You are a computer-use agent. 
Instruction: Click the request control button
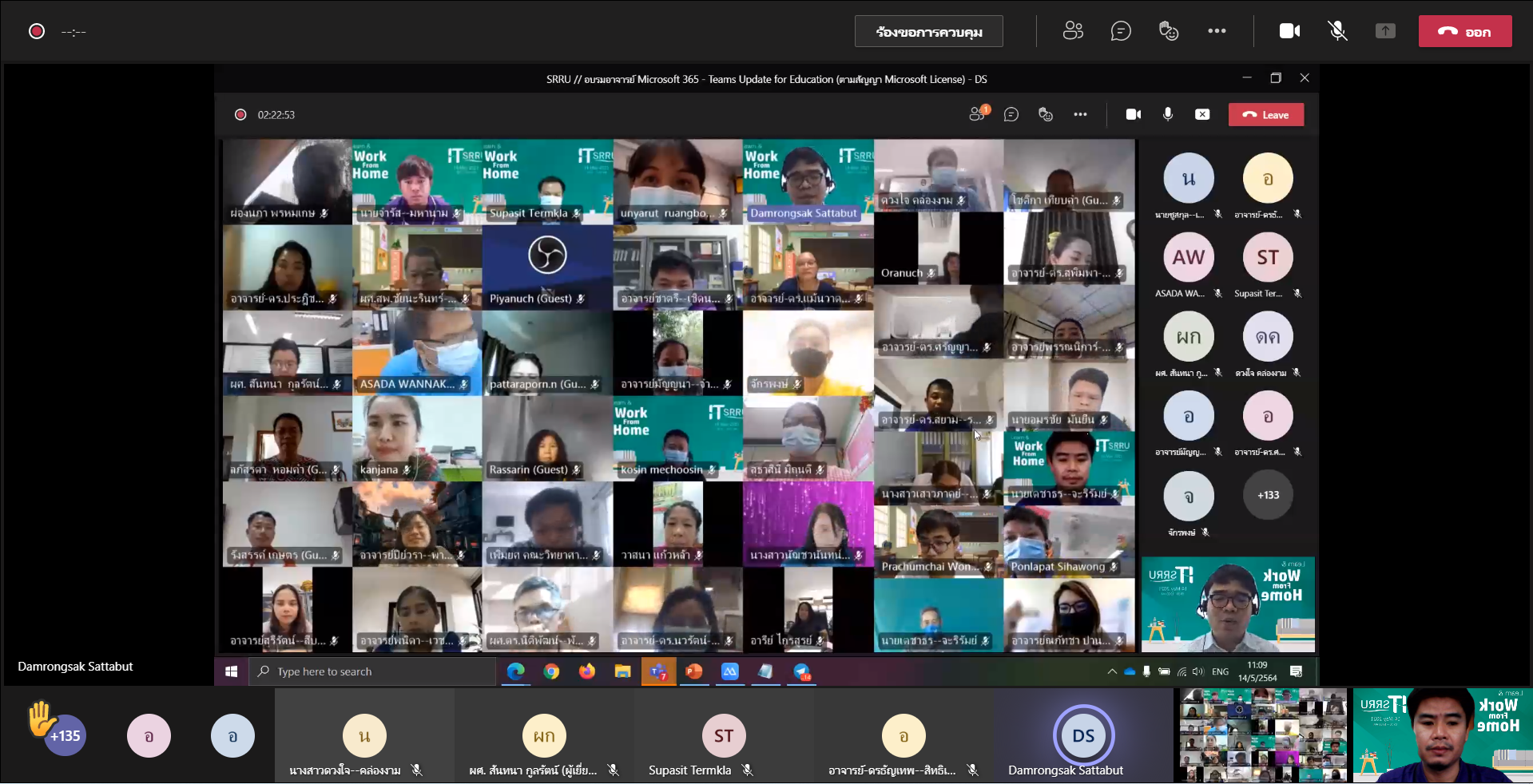pos(928,32)
